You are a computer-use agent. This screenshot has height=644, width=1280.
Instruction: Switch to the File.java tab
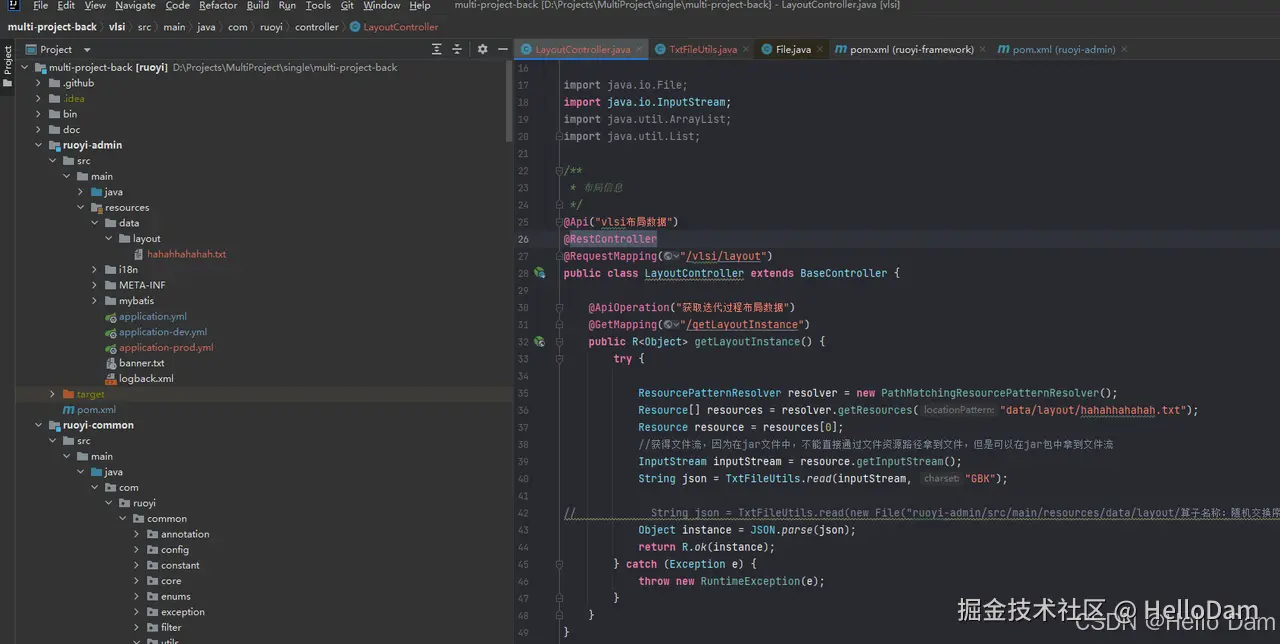[792, 49]
